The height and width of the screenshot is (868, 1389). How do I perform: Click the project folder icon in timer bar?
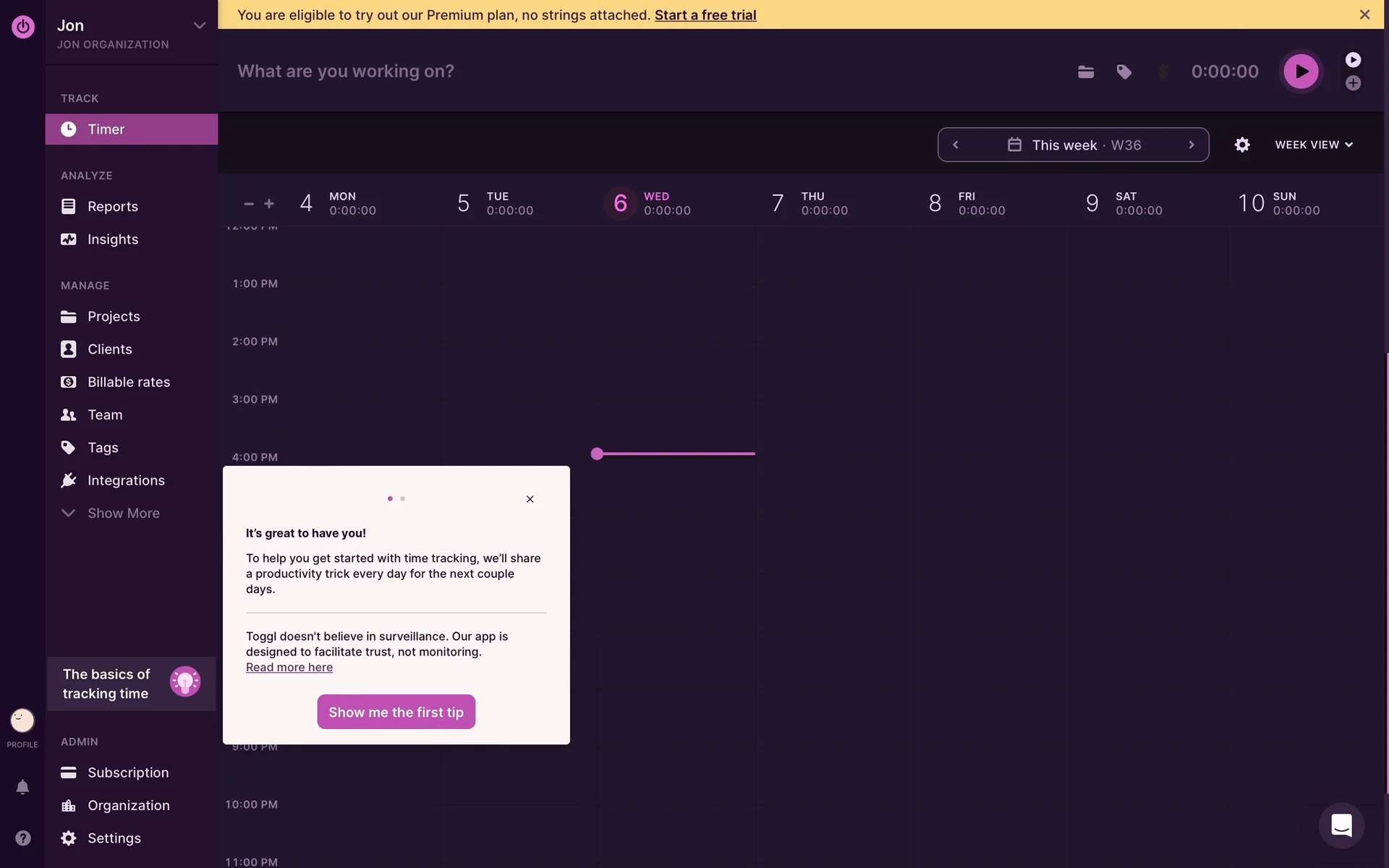pos(1085,72)
